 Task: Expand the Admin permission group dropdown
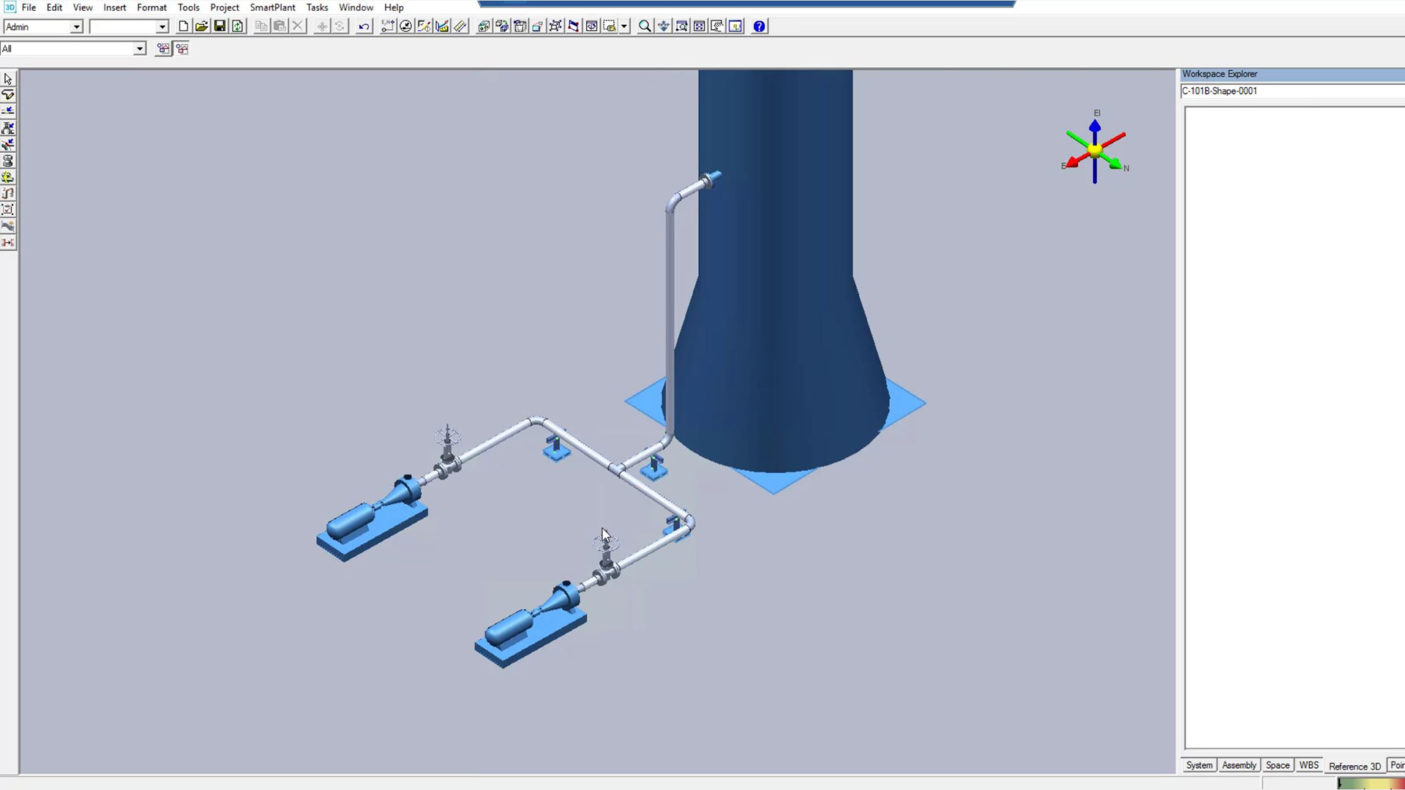[76, 27]
